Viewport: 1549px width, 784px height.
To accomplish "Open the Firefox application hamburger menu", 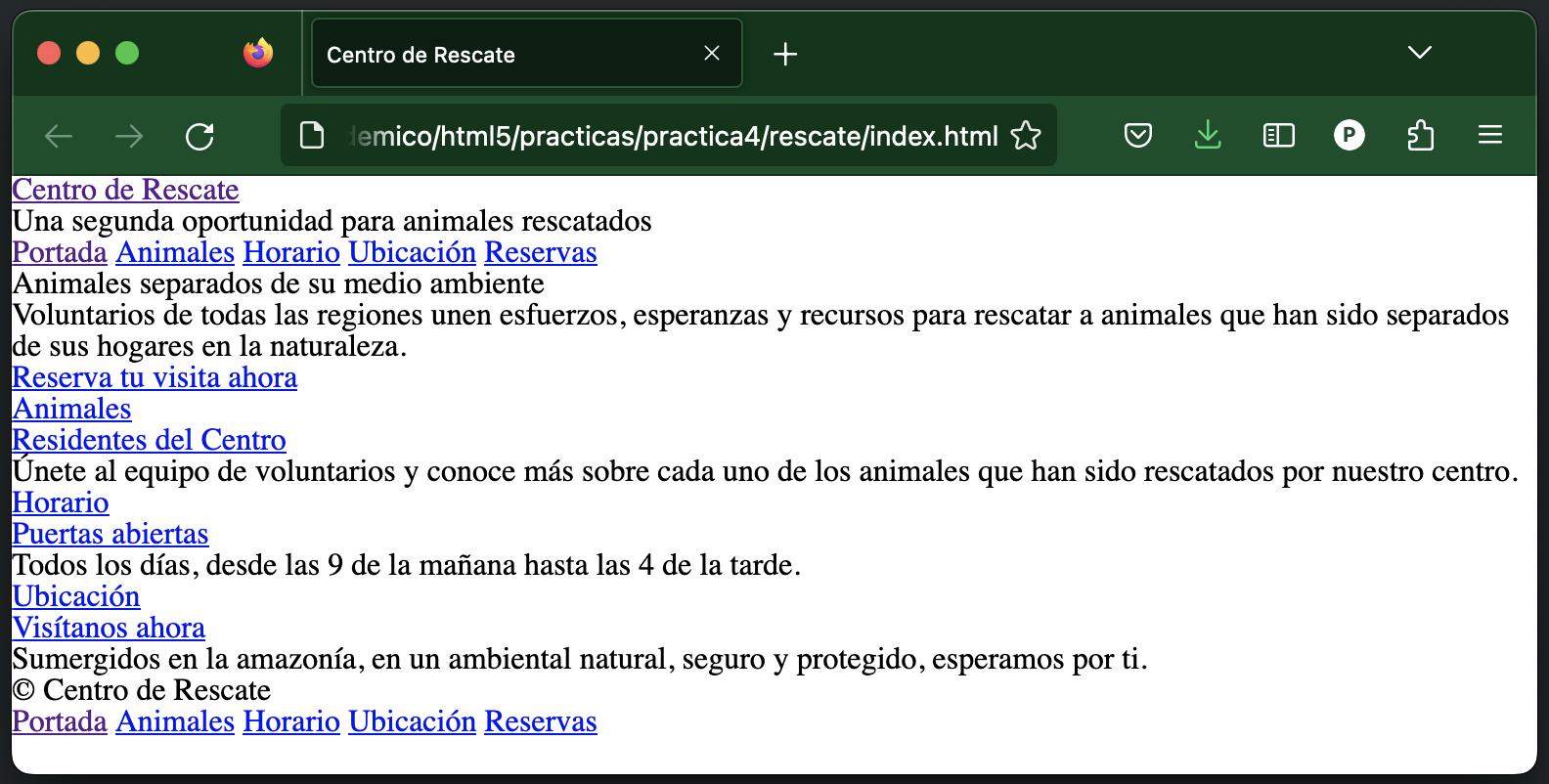I will (1489, 135).
